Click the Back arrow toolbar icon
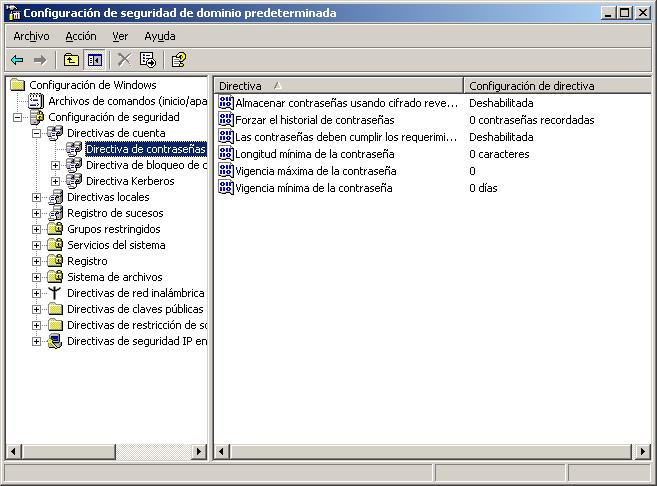This screenshot has height=486, width=657. click(x=17, y=60)
